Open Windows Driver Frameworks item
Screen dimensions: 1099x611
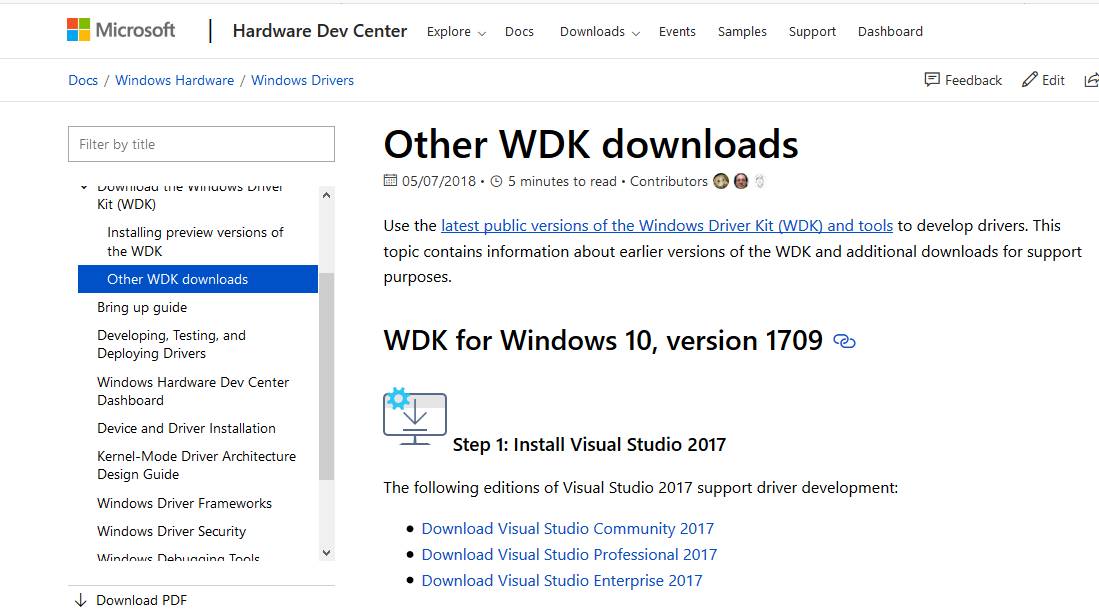point(184,503)
